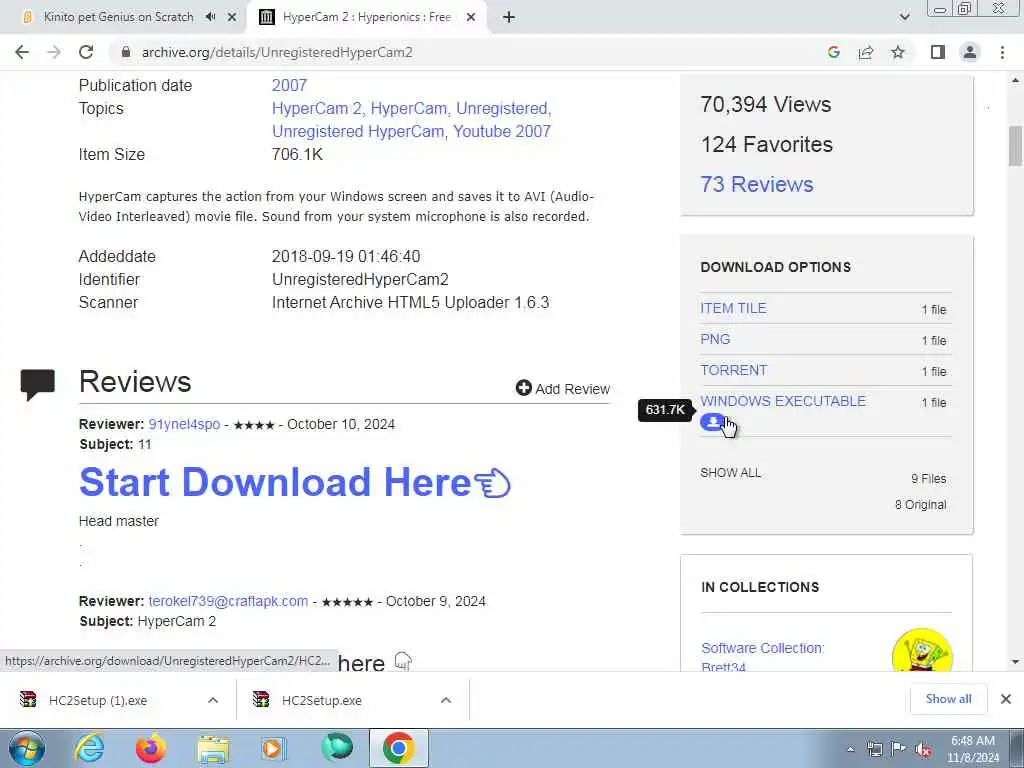1024x768 pixels.
Task: Toggle the browser side panel
Action: coord(938,52)
